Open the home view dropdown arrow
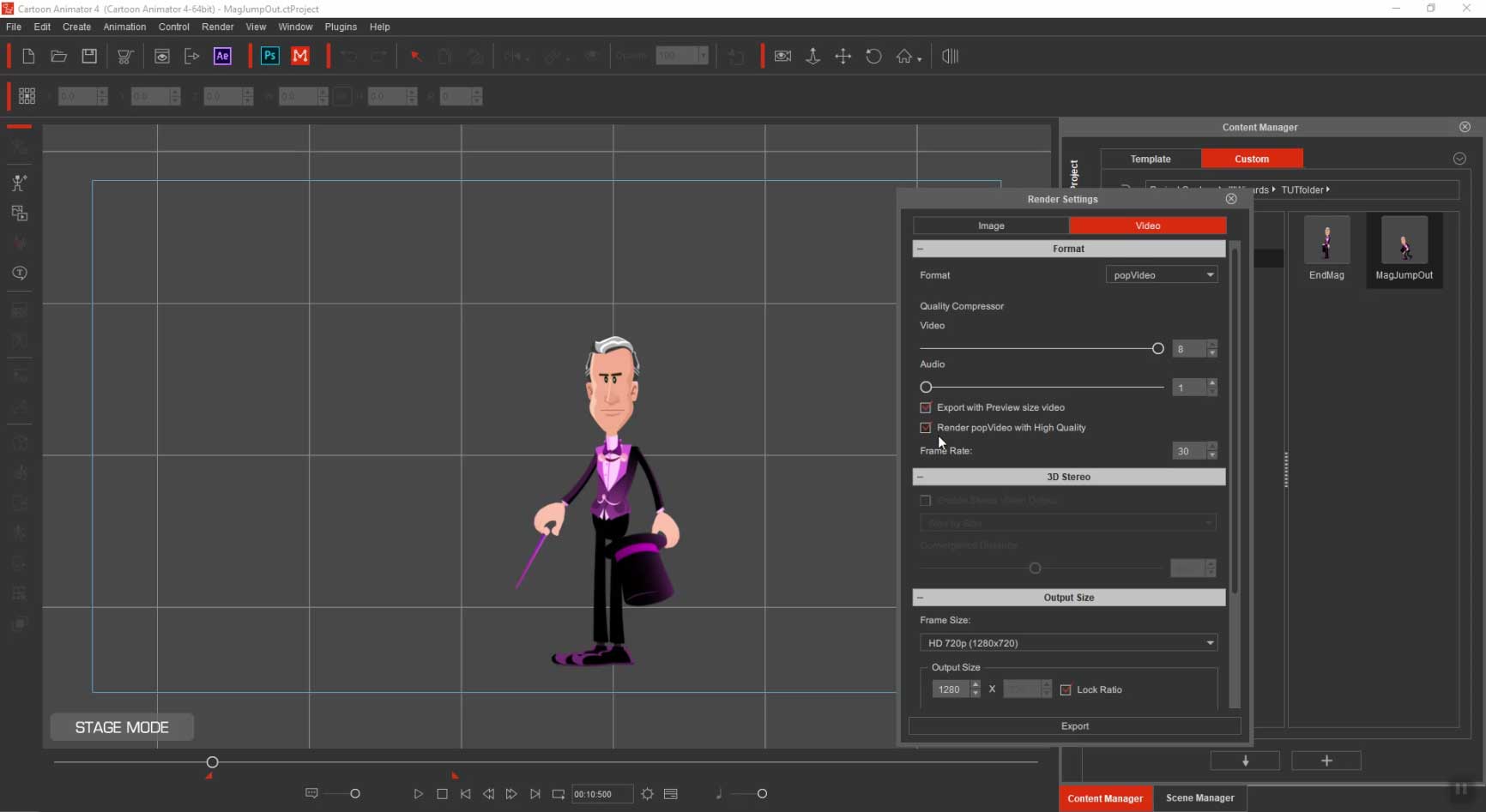1486x812 pixels. click(x=920, y=59)
